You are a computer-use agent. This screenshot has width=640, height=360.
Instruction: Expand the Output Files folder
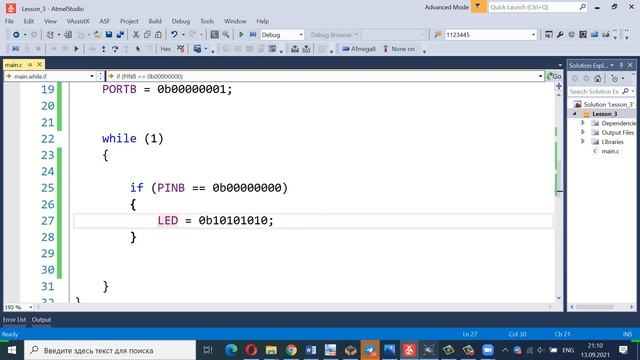pos(583,132)
